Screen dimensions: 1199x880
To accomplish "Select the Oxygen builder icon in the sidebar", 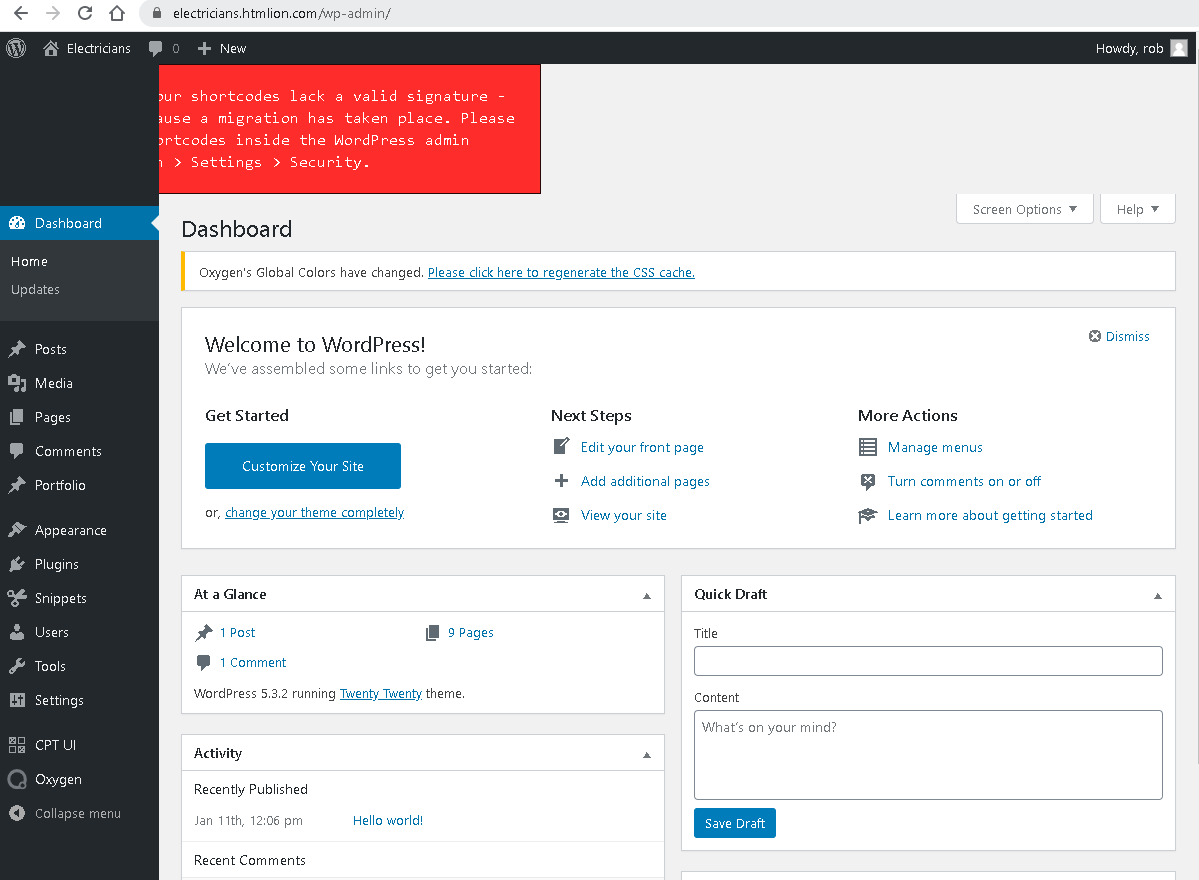I will (x=16, y=779).
